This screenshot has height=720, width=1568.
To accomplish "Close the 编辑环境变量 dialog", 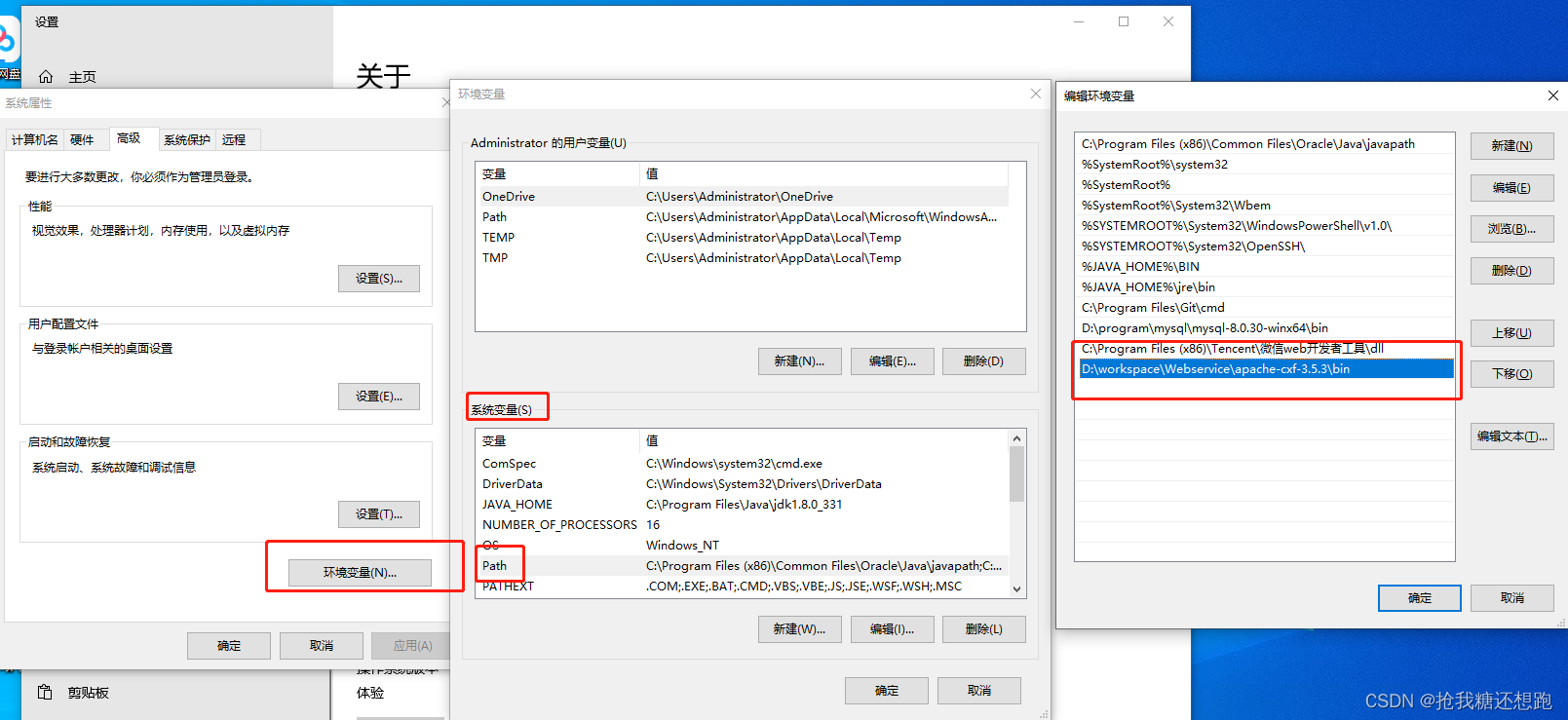I will [x=1552, y=95].
